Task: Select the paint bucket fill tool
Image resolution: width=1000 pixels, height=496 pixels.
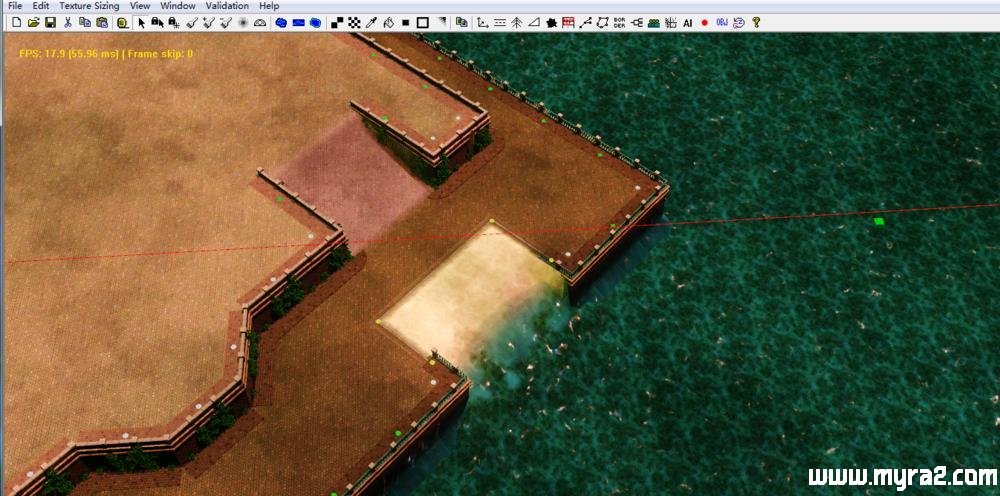Action: pos(388,22)
